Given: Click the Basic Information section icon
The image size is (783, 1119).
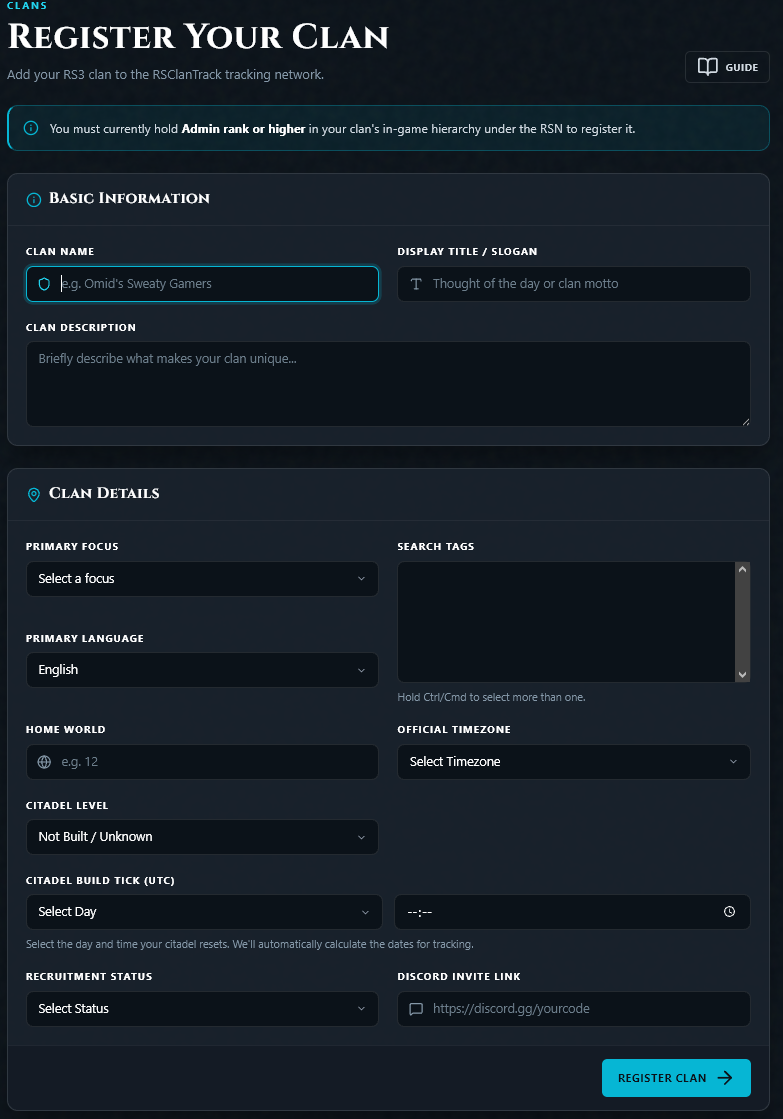Looking at the screenshot, I should pos(34,199).
